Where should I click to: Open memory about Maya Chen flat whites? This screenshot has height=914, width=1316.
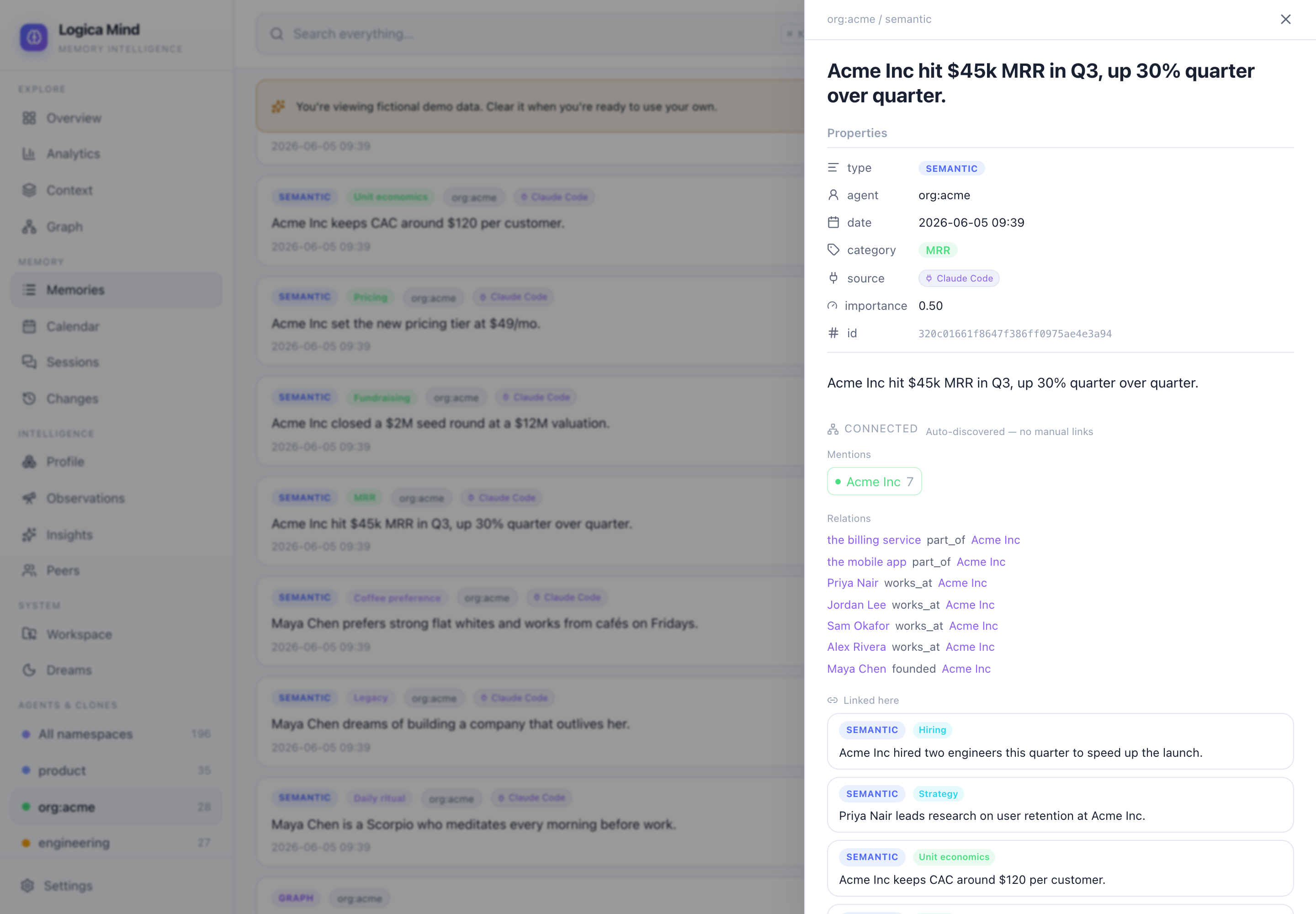pyautogui.click(x=530, y=622)
